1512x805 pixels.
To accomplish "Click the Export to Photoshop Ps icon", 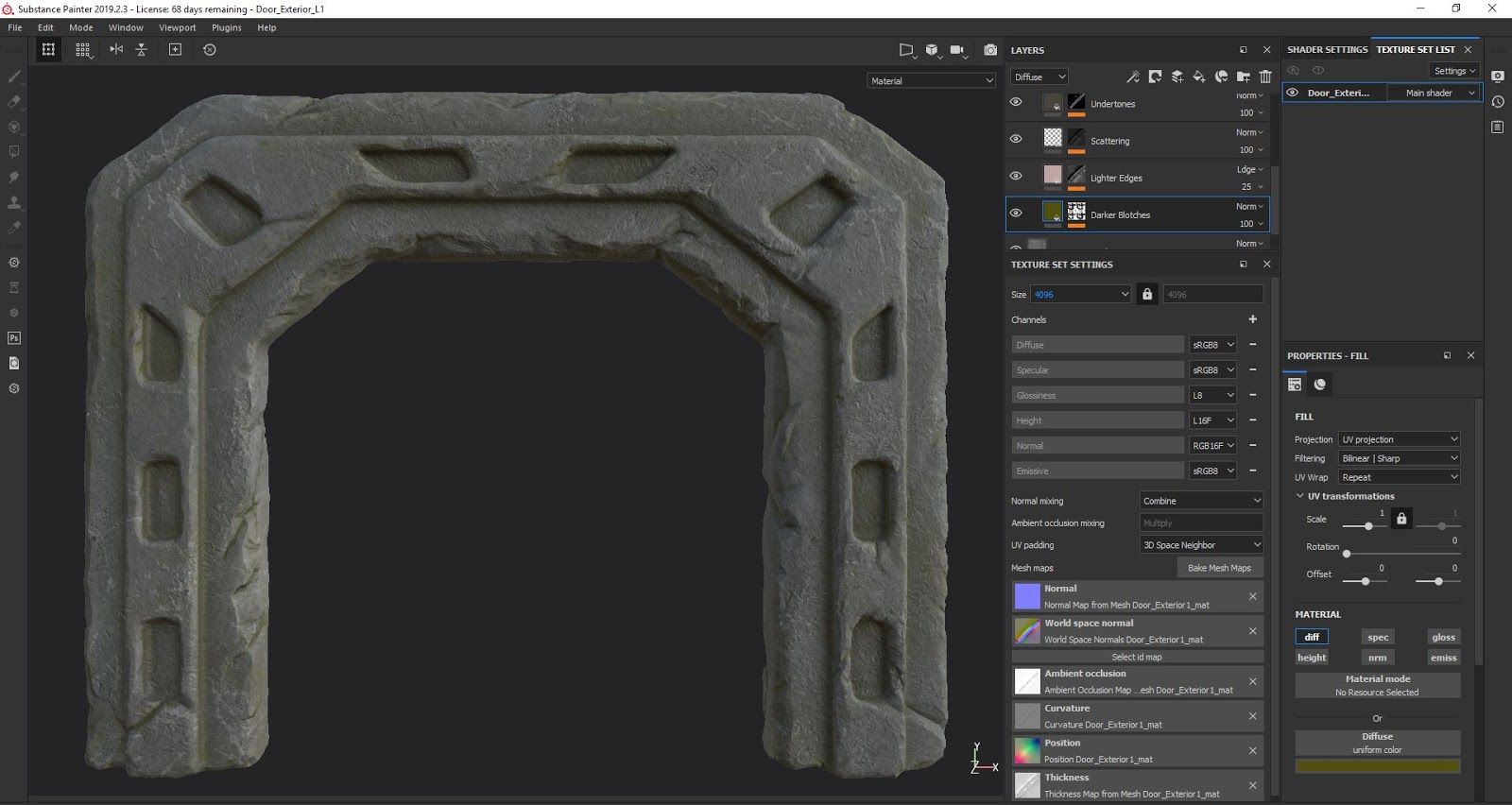I will (14, 337).
